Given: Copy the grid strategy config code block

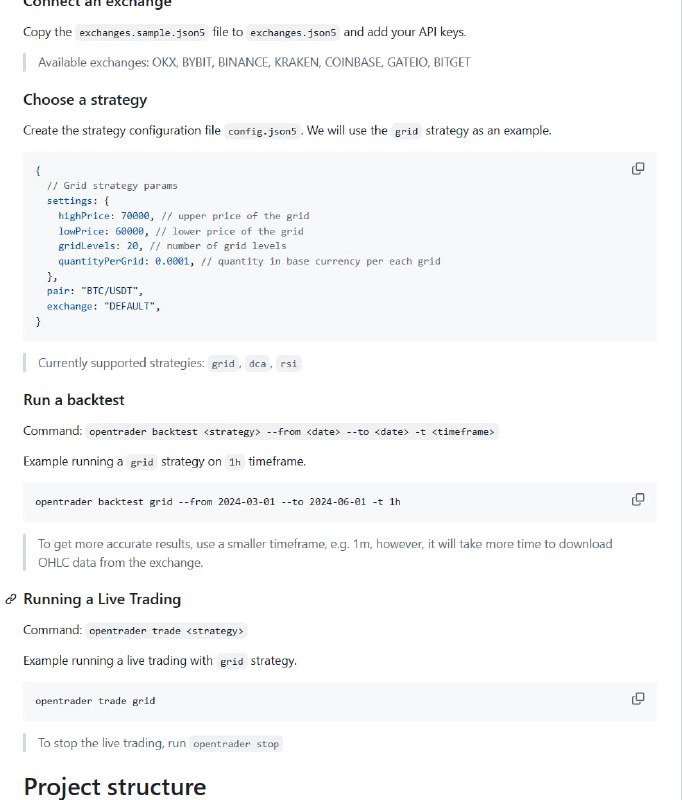Looking at the screenshot, I should pos(637,168).
